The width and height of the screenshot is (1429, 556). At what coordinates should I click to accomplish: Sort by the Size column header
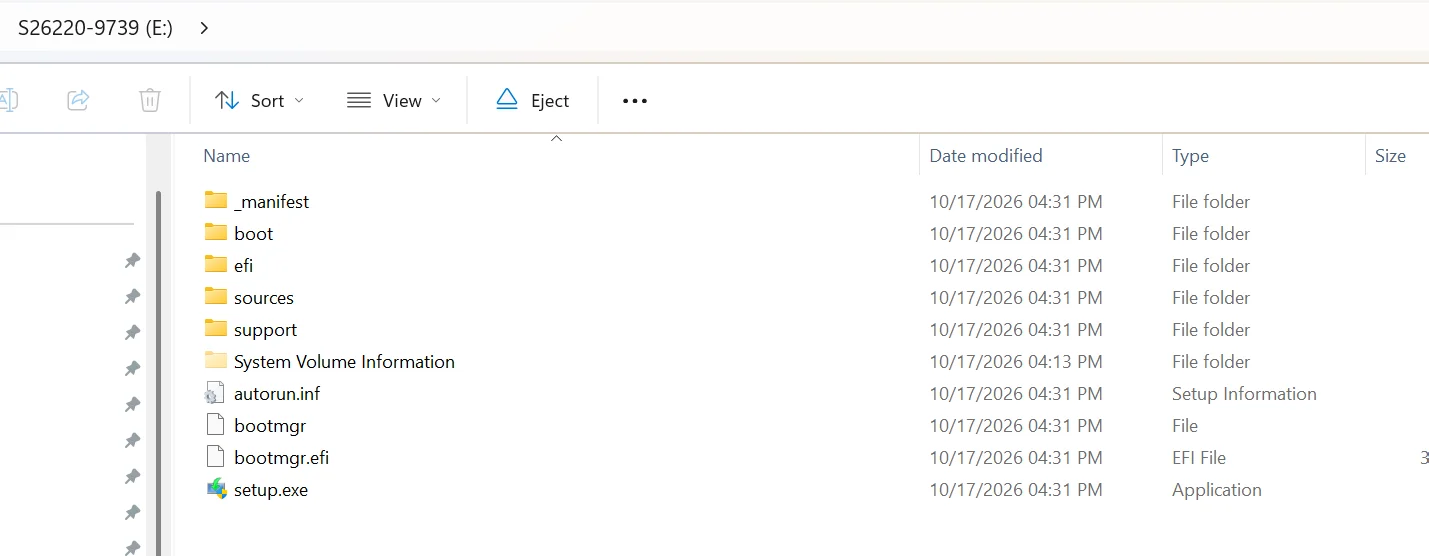tap(1390, 156)
